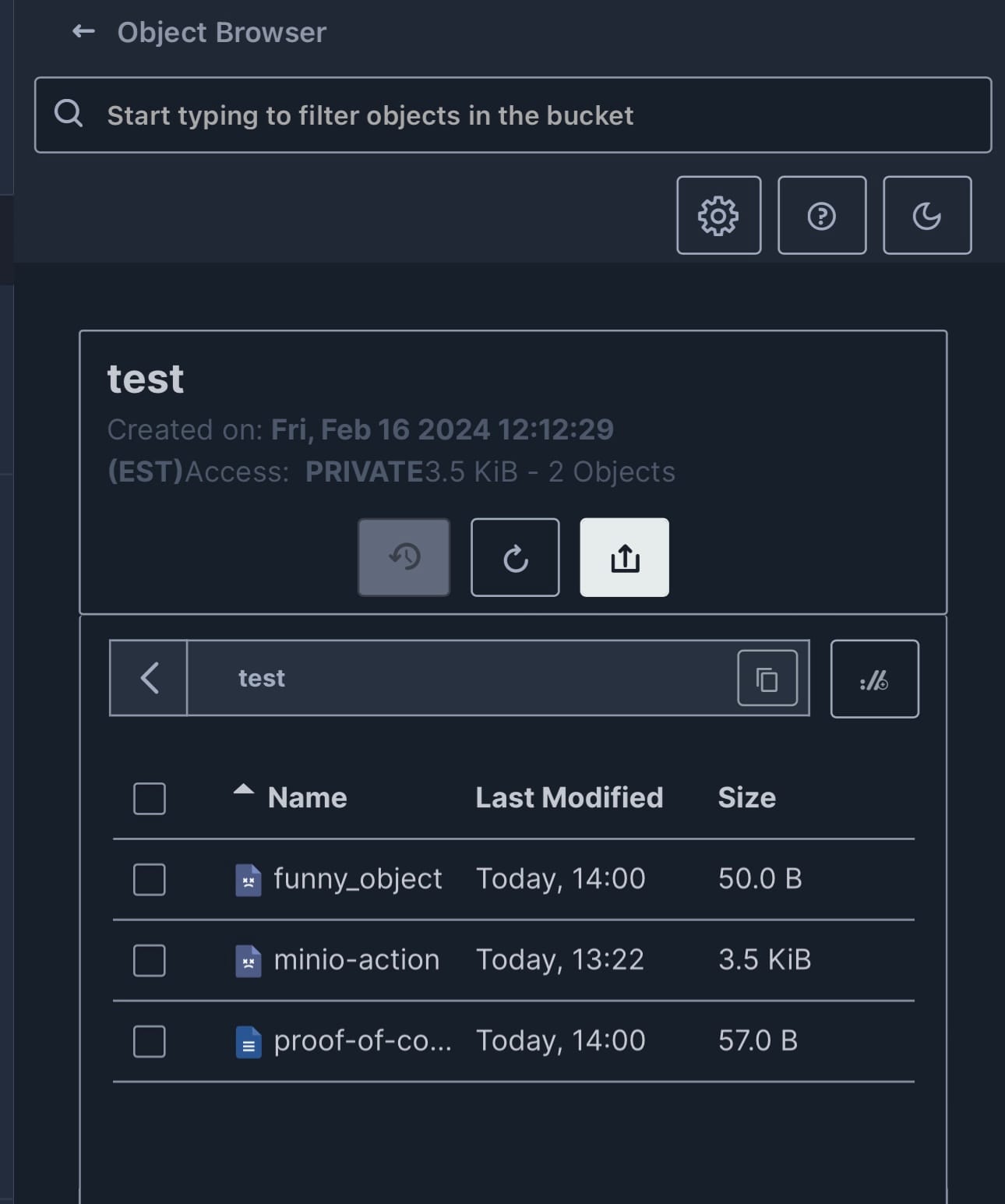The image size is (1005, 1204).
Task: Open the minio-action object
Action: pyautogui.click(x=356, y=960)
